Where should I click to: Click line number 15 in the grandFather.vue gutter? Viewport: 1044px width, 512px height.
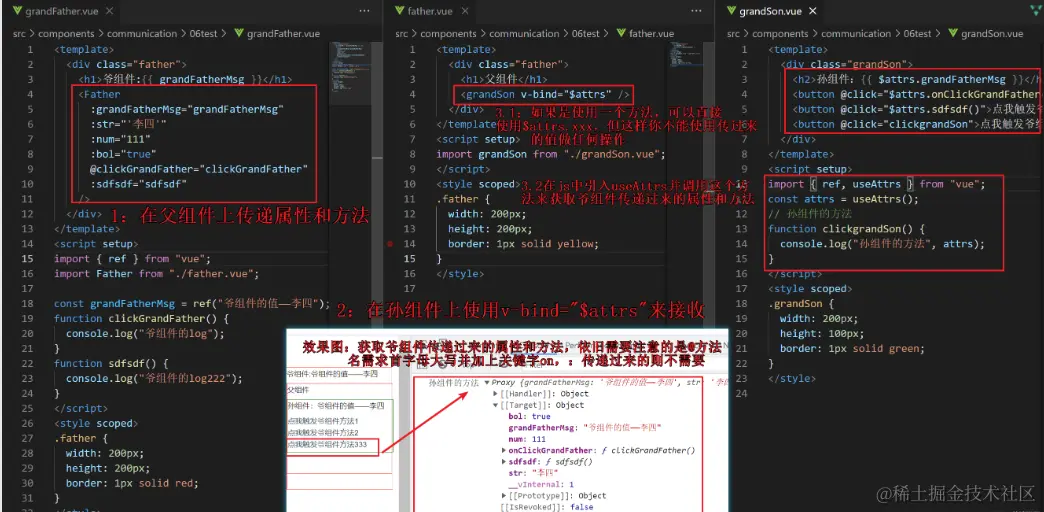28,259
